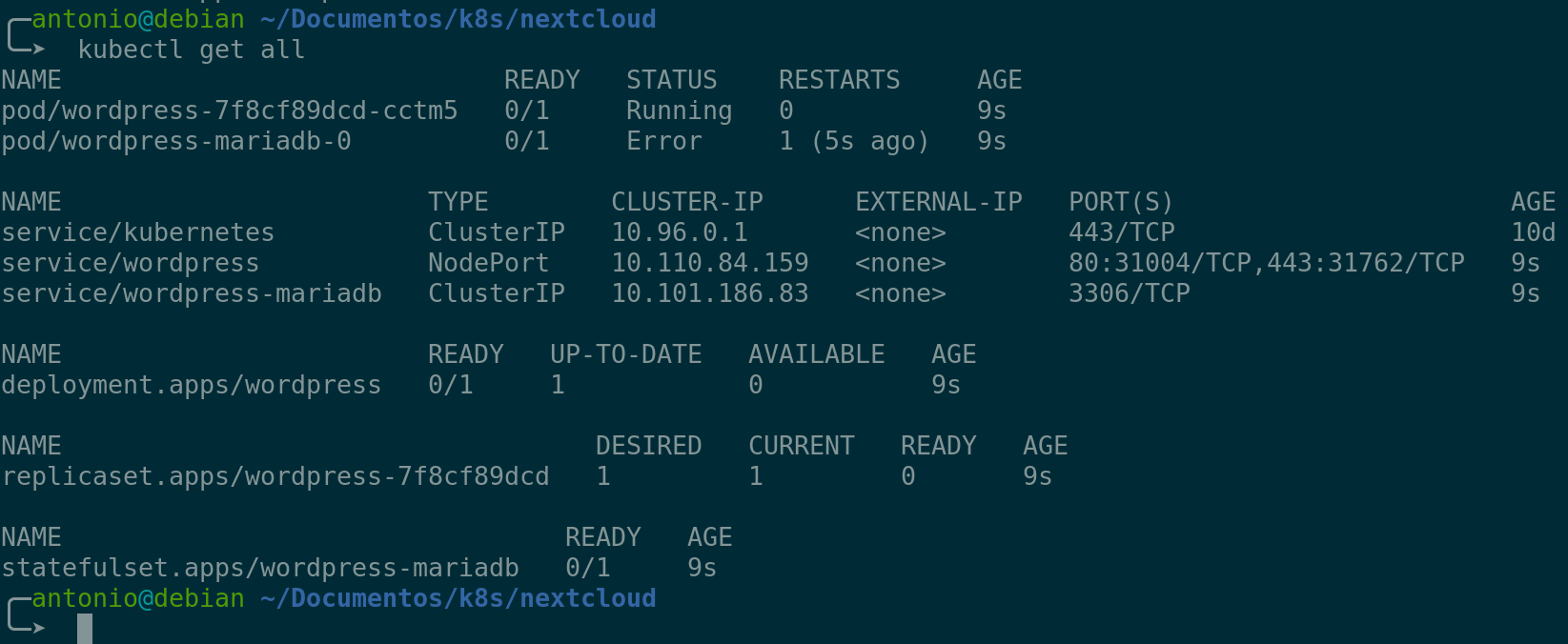This screenshot has height=644, width=1568.
Task: Click the "Error" pod status
Action: click(x=663, y=141)
